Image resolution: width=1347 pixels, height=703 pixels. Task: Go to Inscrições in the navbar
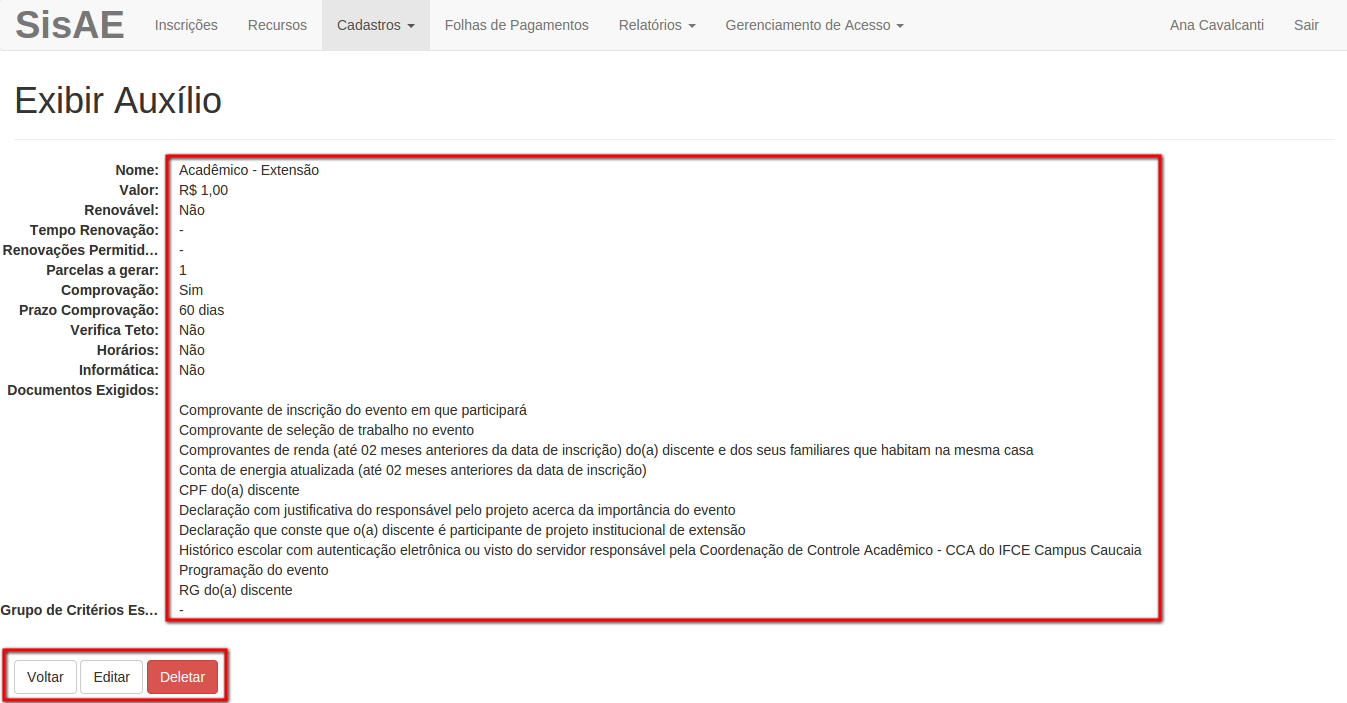tap(186, 25)
